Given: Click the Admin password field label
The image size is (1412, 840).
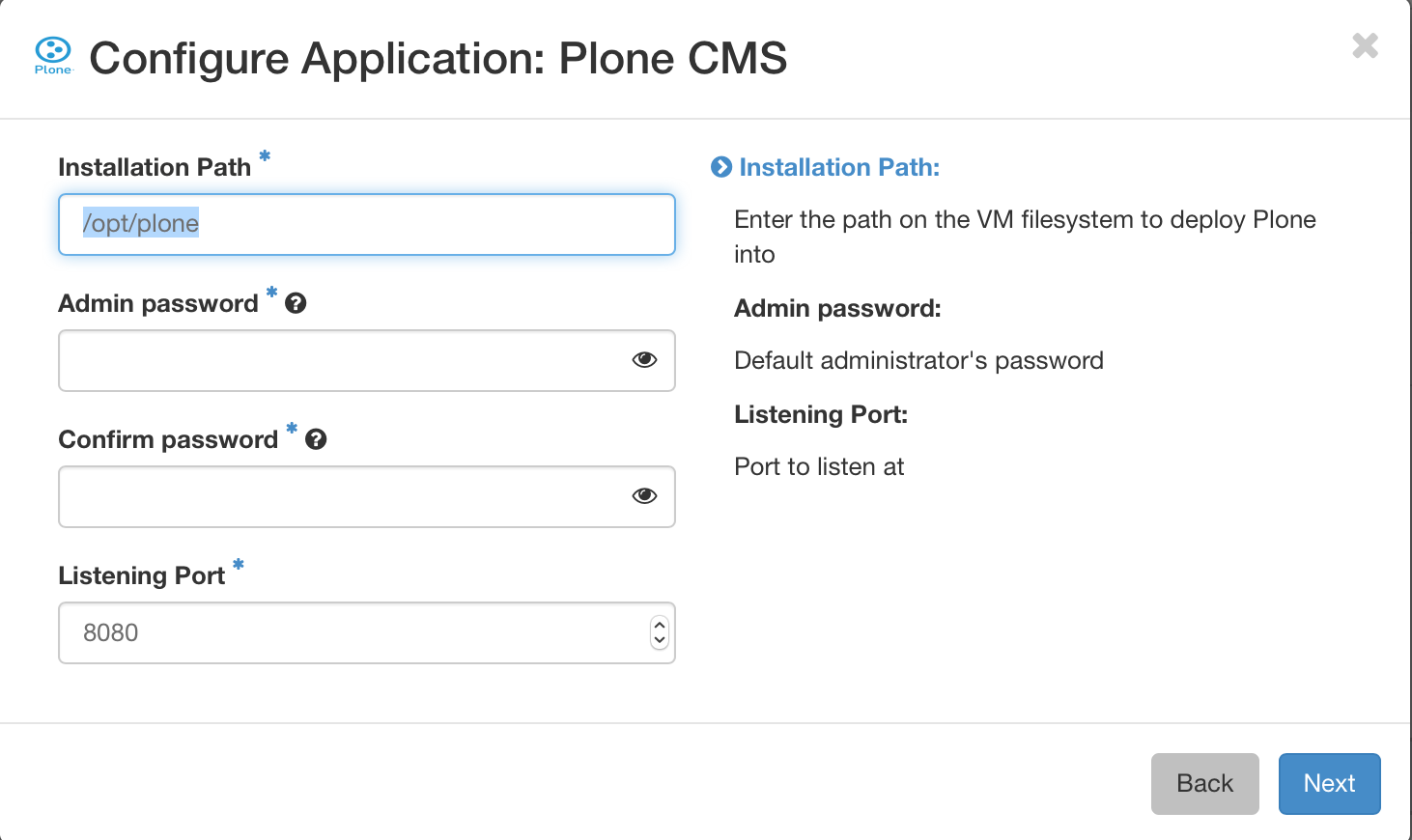Looking at the screenshot, I should pos(158,303).
